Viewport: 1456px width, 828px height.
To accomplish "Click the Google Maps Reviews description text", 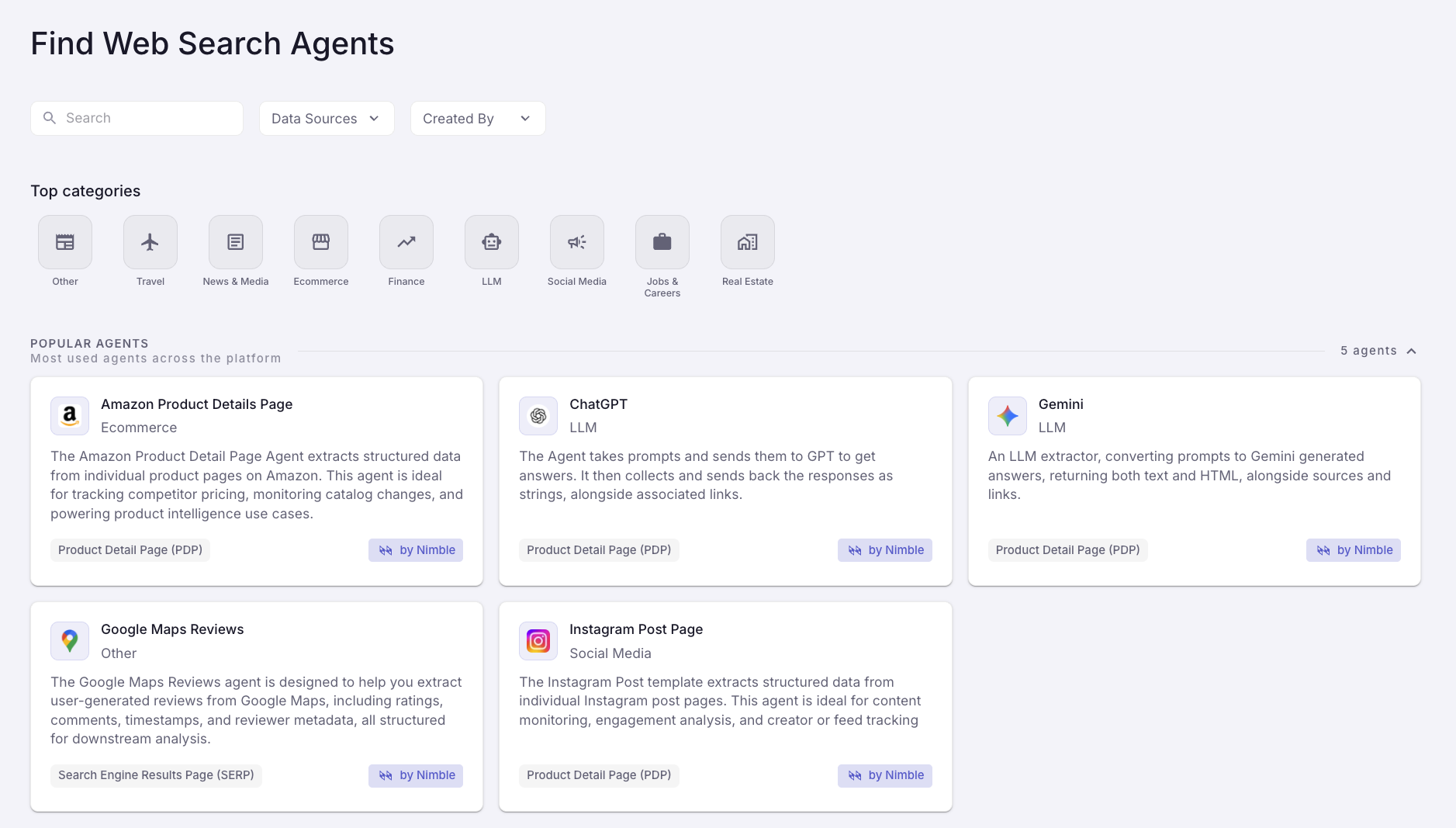I will 256,710.
